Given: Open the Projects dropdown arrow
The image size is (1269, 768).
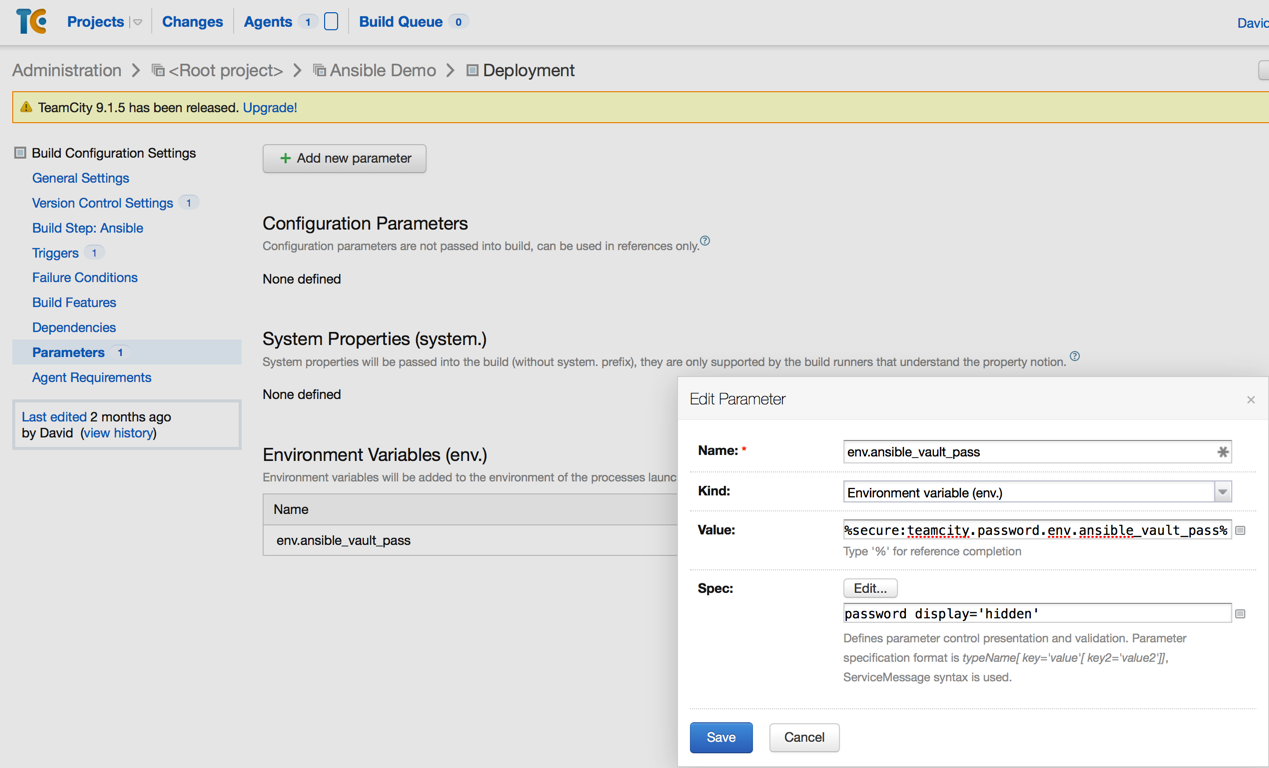Looking at the screenshot, I should coord(137,22).
